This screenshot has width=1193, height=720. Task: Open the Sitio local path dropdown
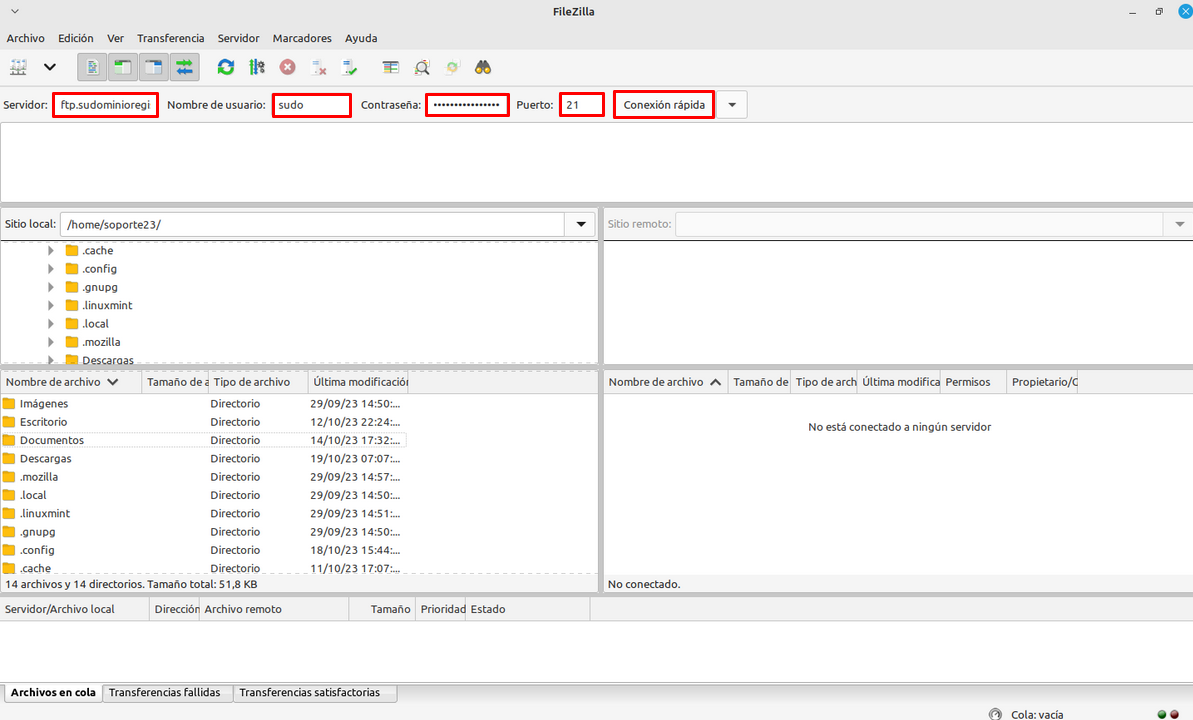click(x=581, y=225)
